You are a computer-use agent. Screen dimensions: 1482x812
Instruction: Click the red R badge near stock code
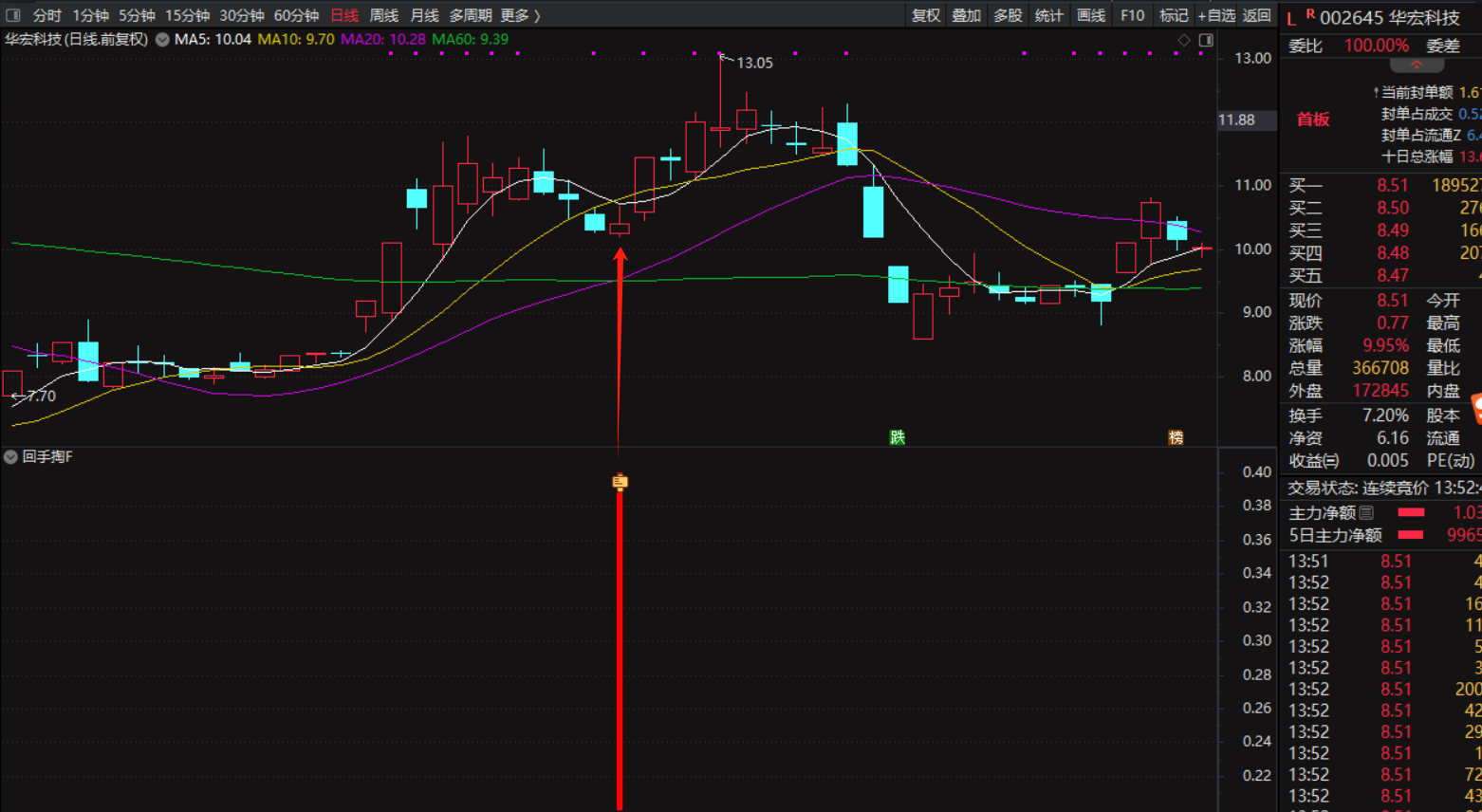1310,14
